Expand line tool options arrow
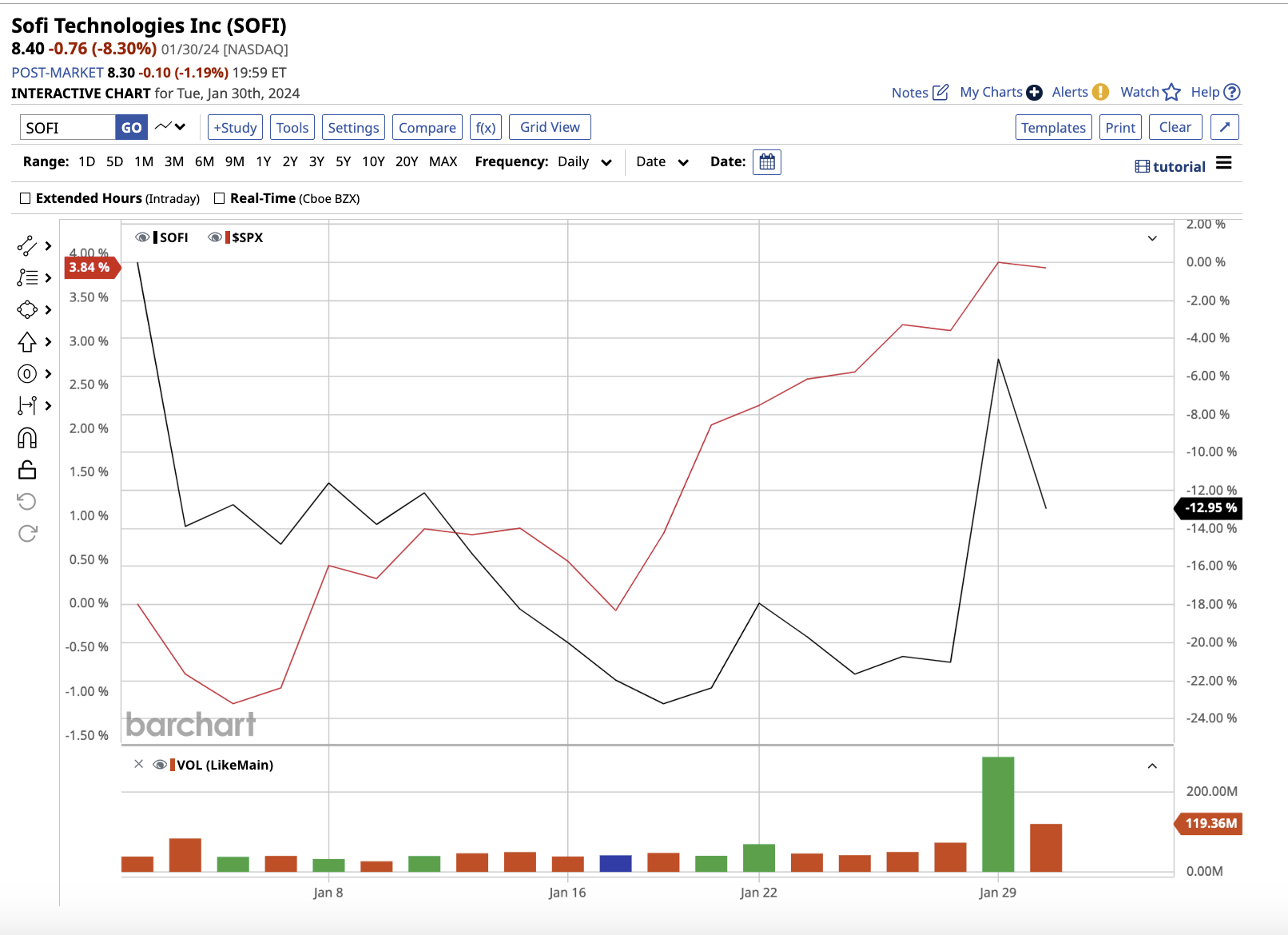The height and width of the screenshot is (935, 1288). 48,246
